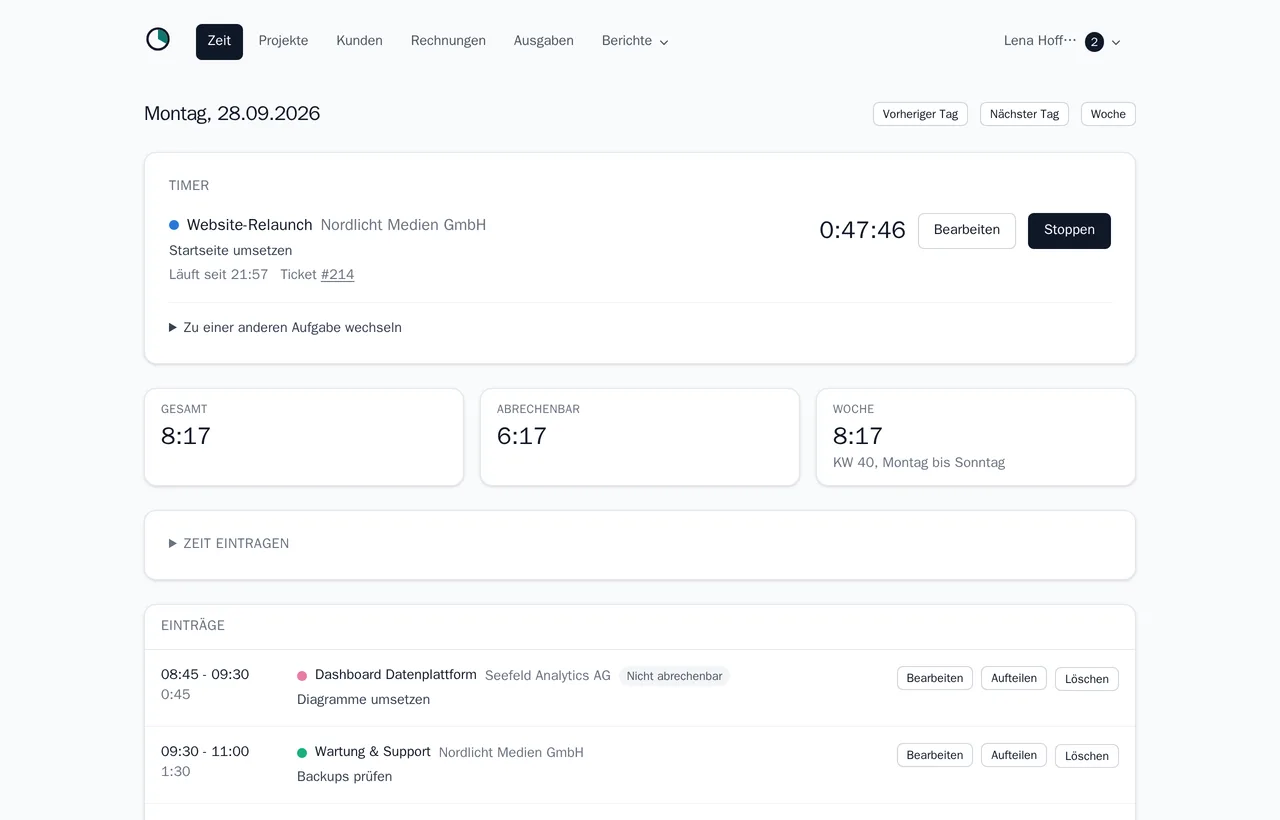Click the pie-chart app logo

[x=158, y=40]
